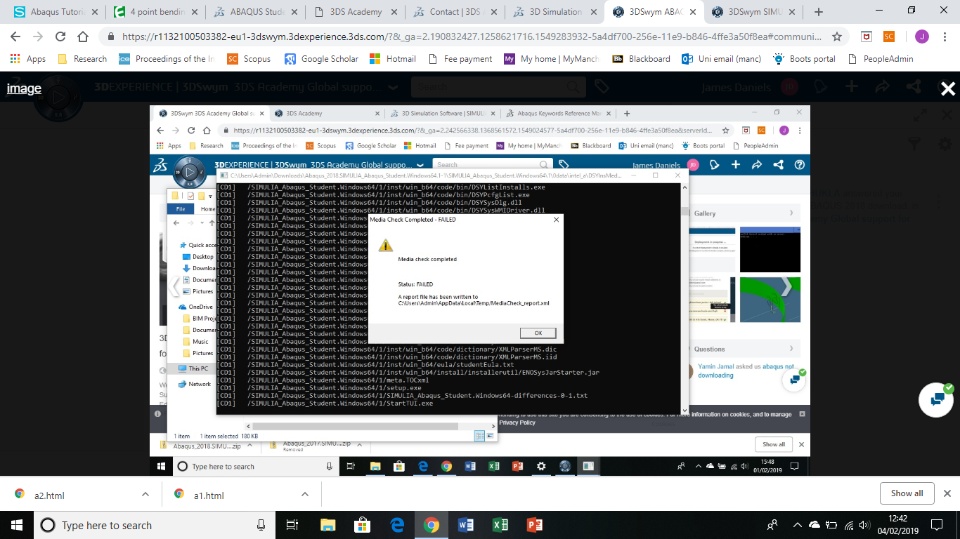
Task: Open the OneDrive cloud tray icon
Action: pyautogui.click(x=814, y=525)
